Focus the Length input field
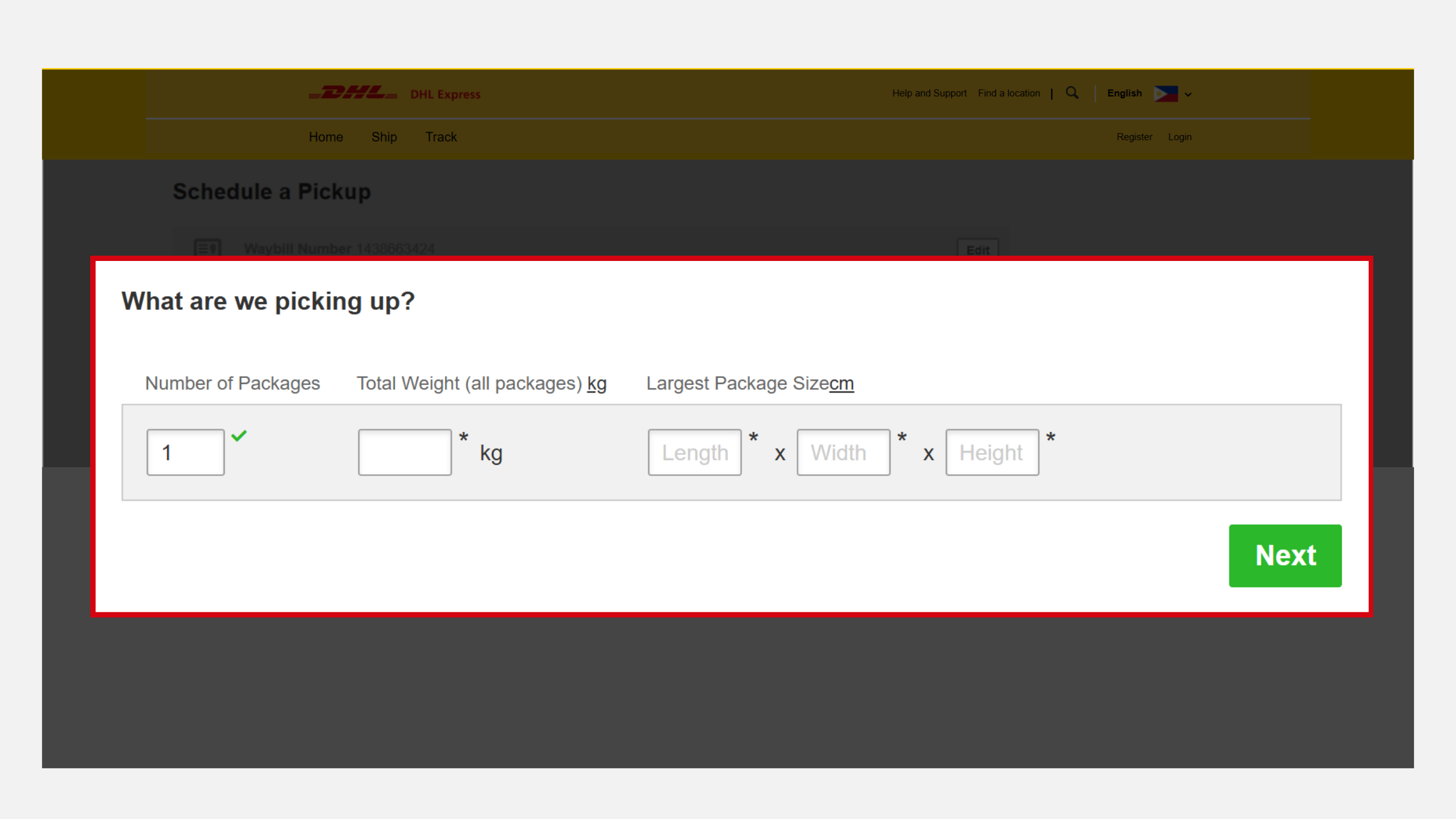The image size is (1456, 819). (x=694, y=452)
